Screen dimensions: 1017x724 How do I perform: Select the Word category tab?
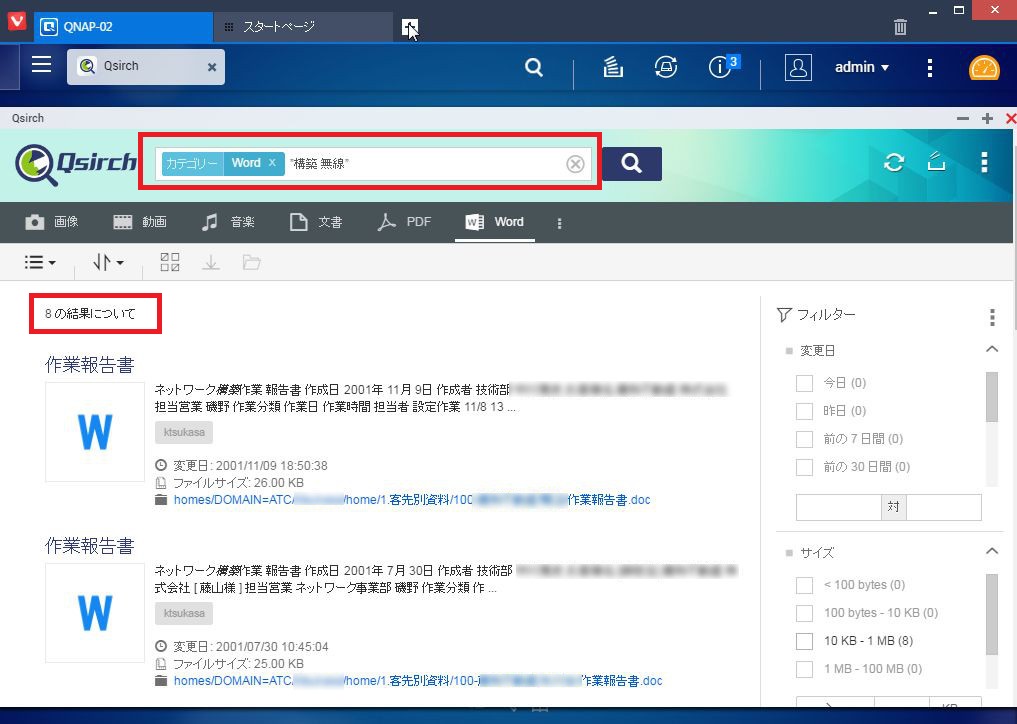495,222
